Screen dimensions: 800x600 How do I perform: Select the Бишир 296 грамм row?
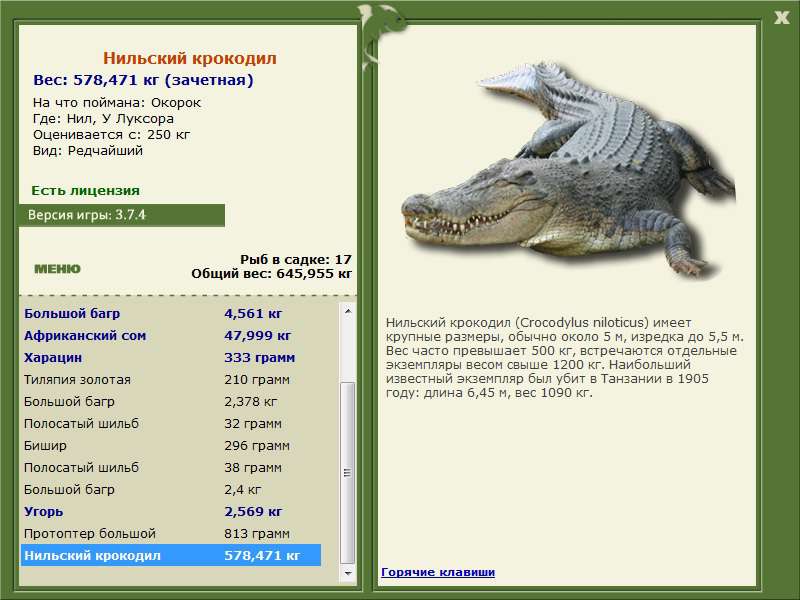pyautogui.click(x=171, y=445)
